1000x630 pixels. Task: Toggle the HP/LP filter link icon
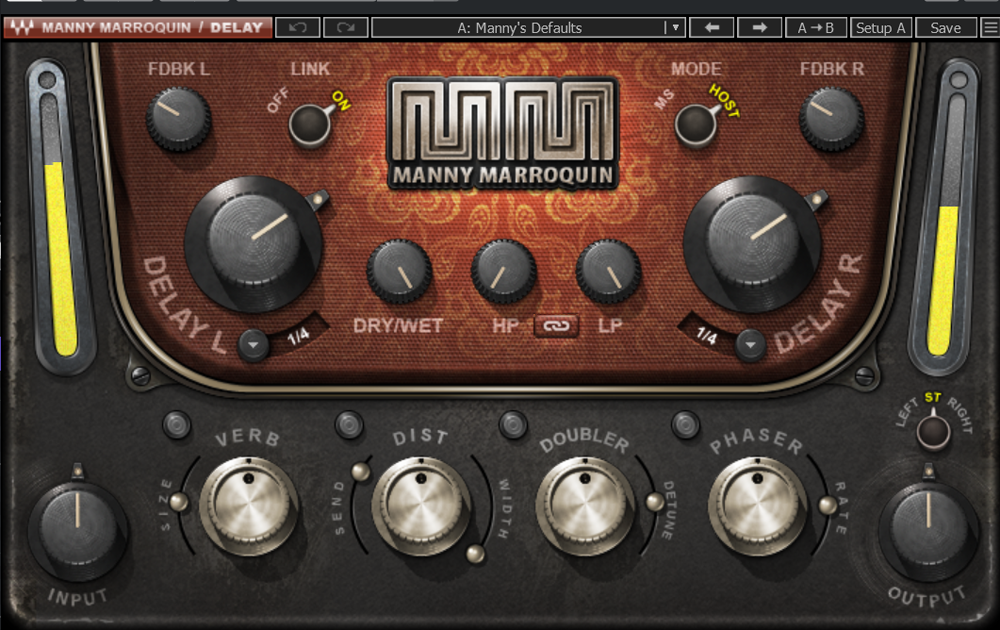[556, 326]
